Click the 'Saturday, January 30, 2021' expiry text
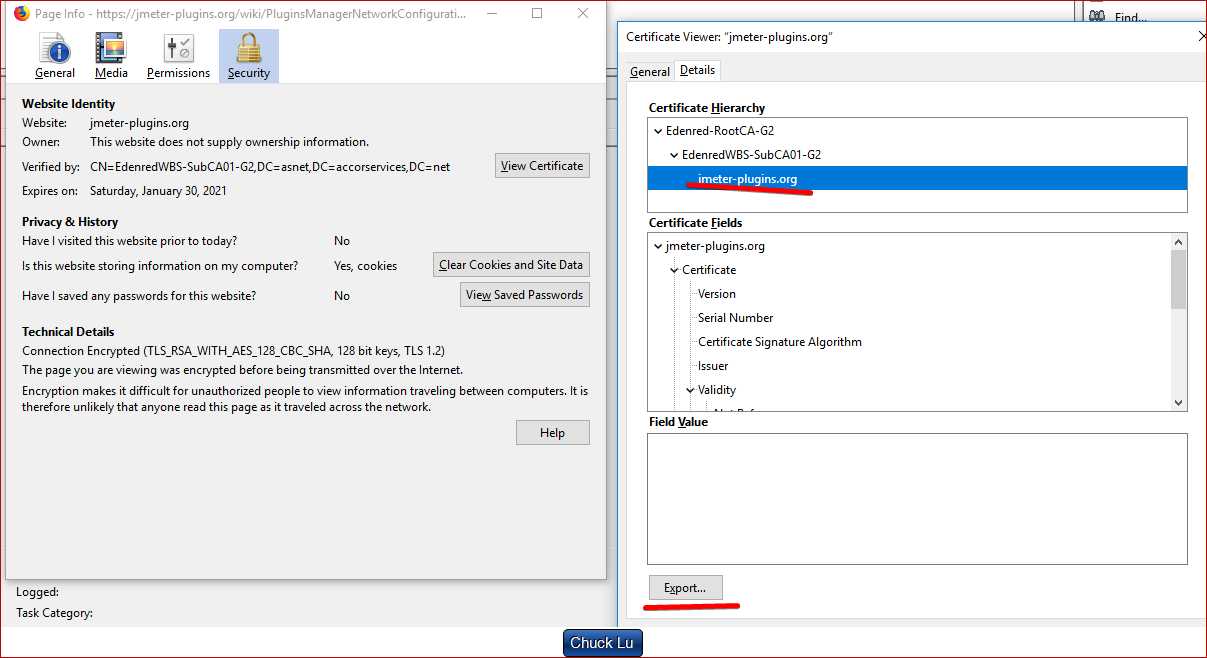1207x658 pixels. click(158, 190)
